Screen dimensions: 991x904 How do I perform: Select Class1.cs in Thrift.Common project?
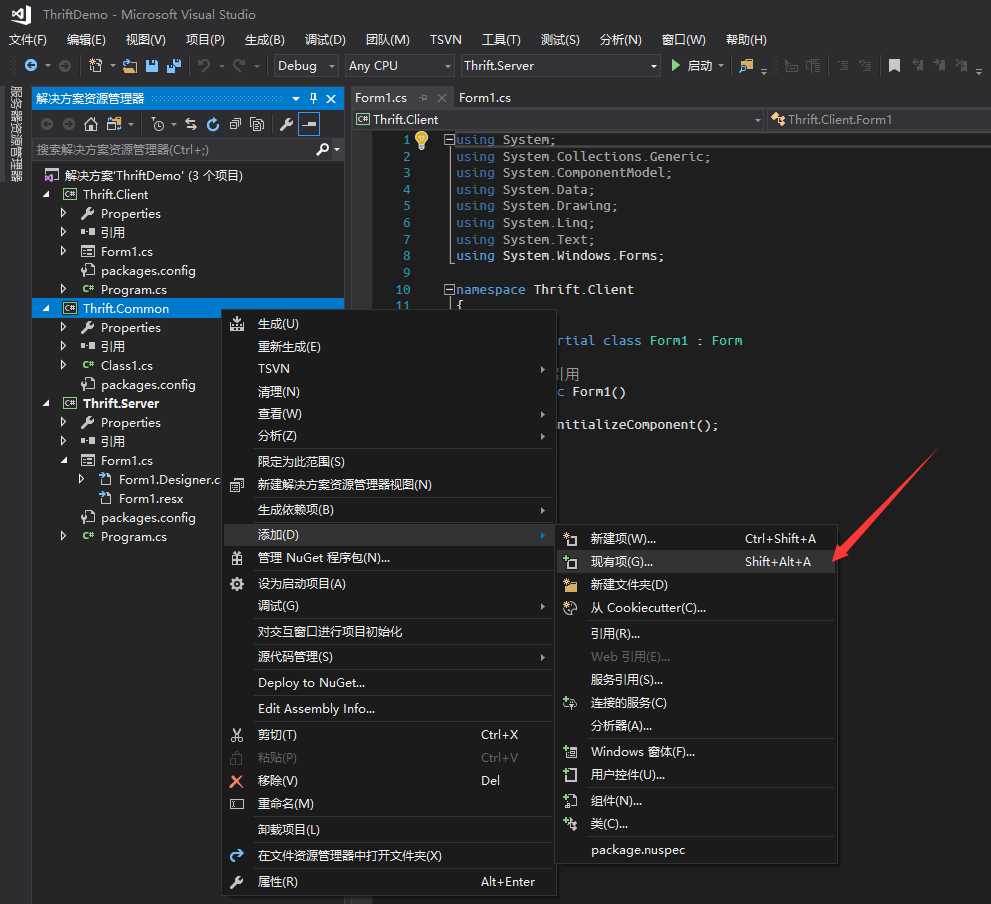[x=126, y=365]
